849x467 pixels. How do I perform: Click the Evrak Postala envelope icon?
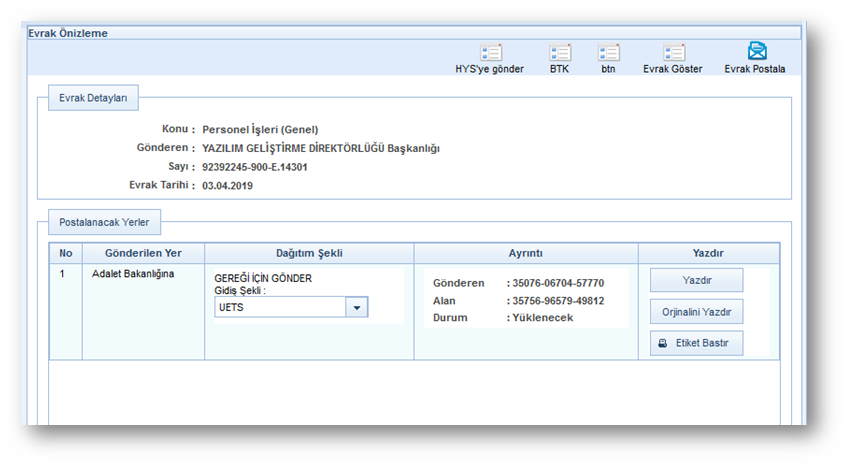click(x=757, y=51)
